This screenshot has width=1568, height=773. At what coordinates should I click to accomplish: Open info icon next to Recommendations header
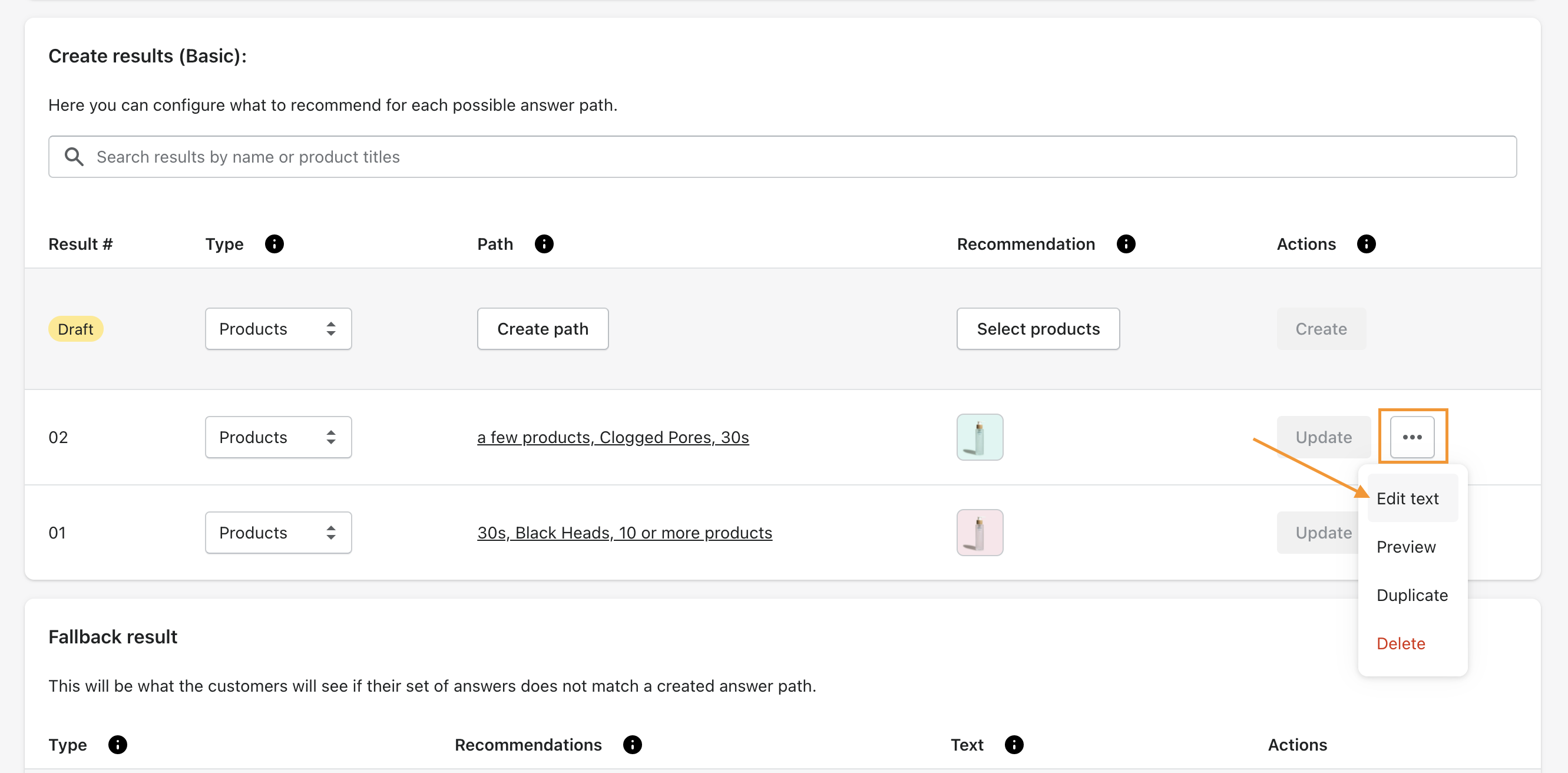coord(633,745)
